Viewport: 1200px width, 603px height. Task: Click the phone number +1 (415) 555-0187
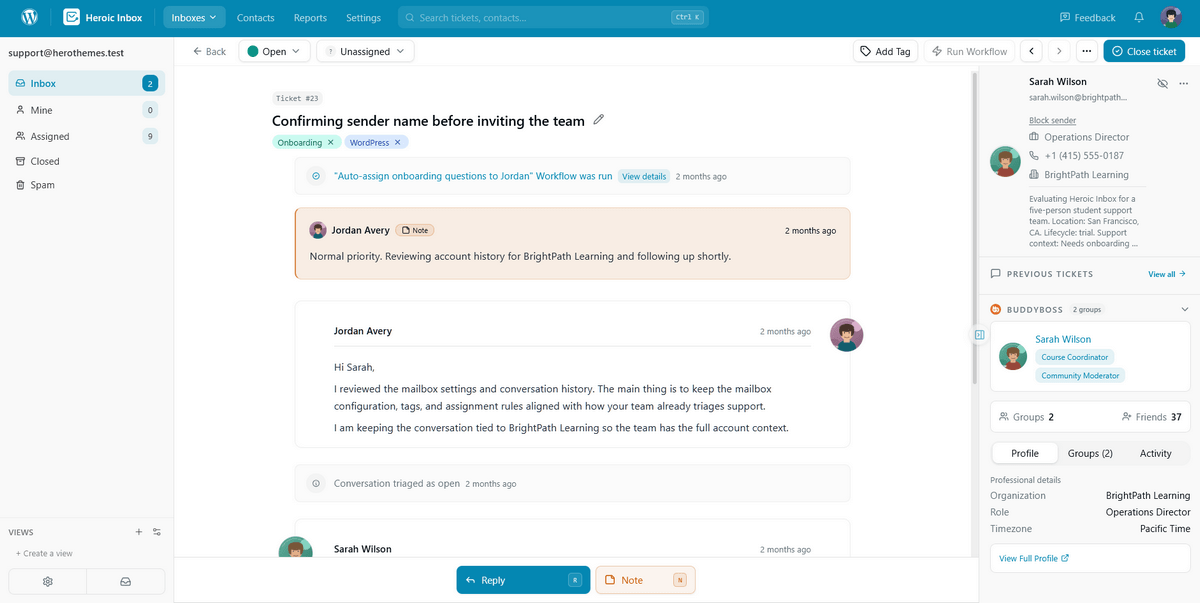(x=1084, y=156)
